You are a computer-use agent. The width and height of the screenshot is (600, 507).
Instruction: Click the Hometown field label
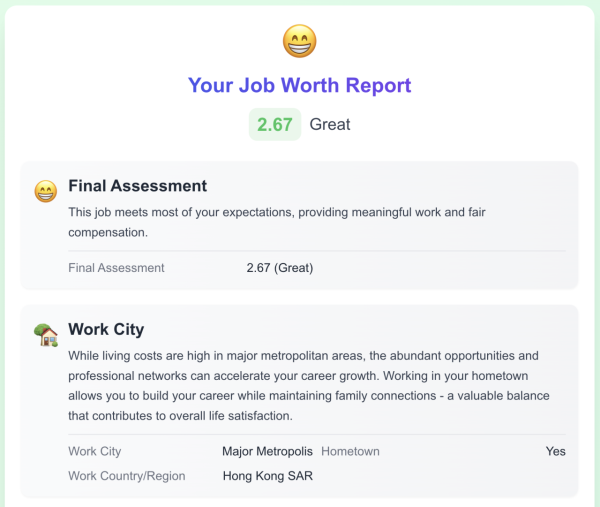[350, 451]
